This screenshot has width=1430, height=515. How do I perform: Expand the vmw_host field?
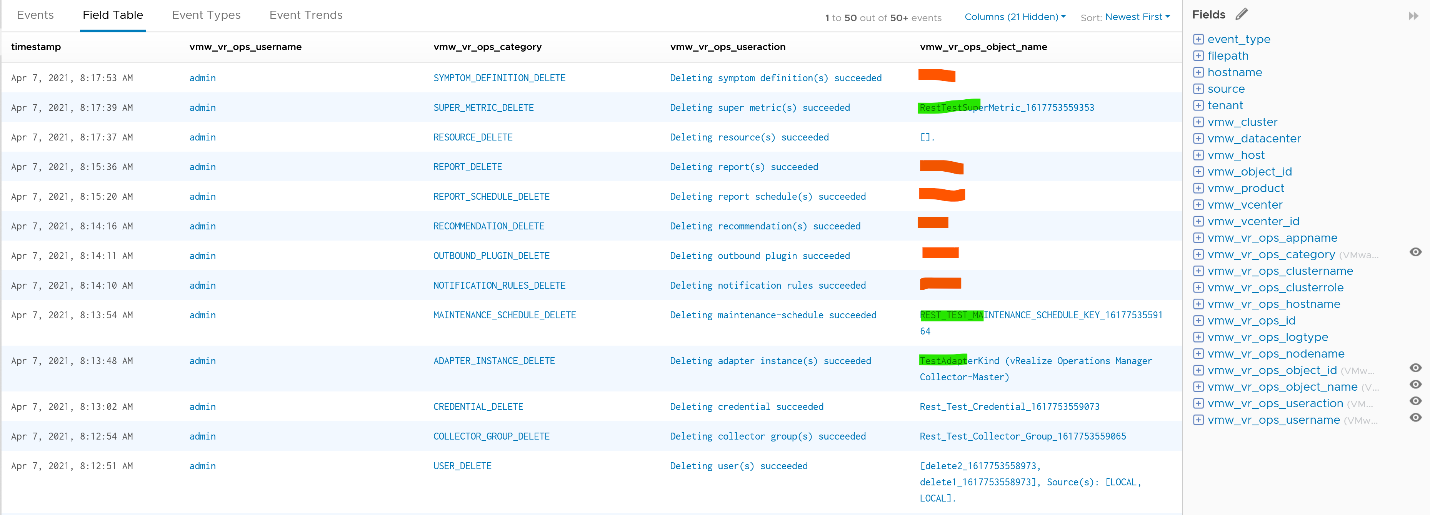coord(1198,155)
